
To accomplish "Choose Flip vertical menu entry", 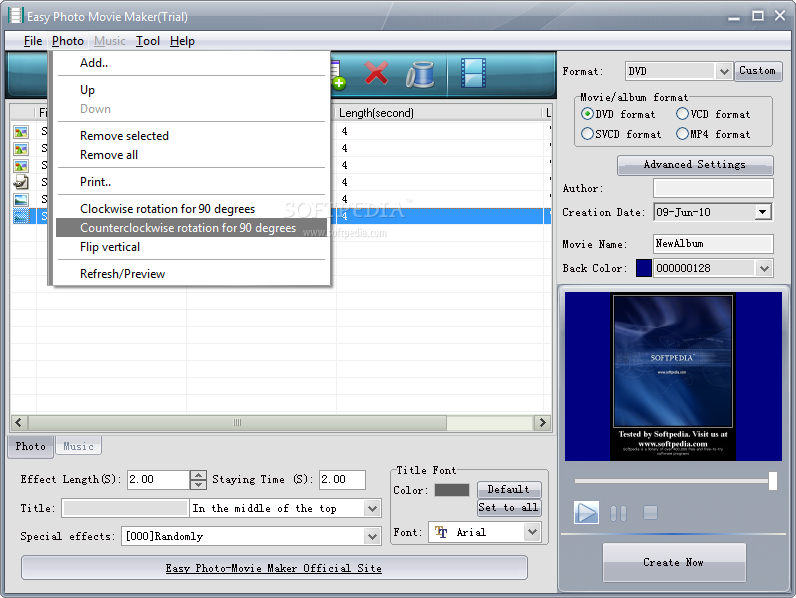I will coord(191,247).
